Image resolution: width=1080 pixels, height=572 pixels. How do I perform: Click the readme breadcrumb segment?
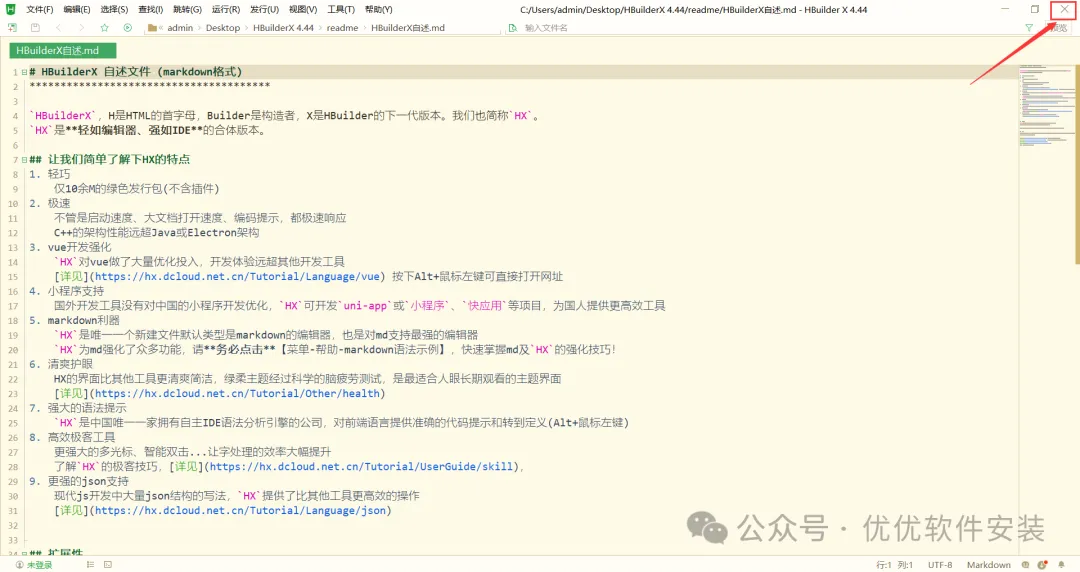tap(342, 28)
